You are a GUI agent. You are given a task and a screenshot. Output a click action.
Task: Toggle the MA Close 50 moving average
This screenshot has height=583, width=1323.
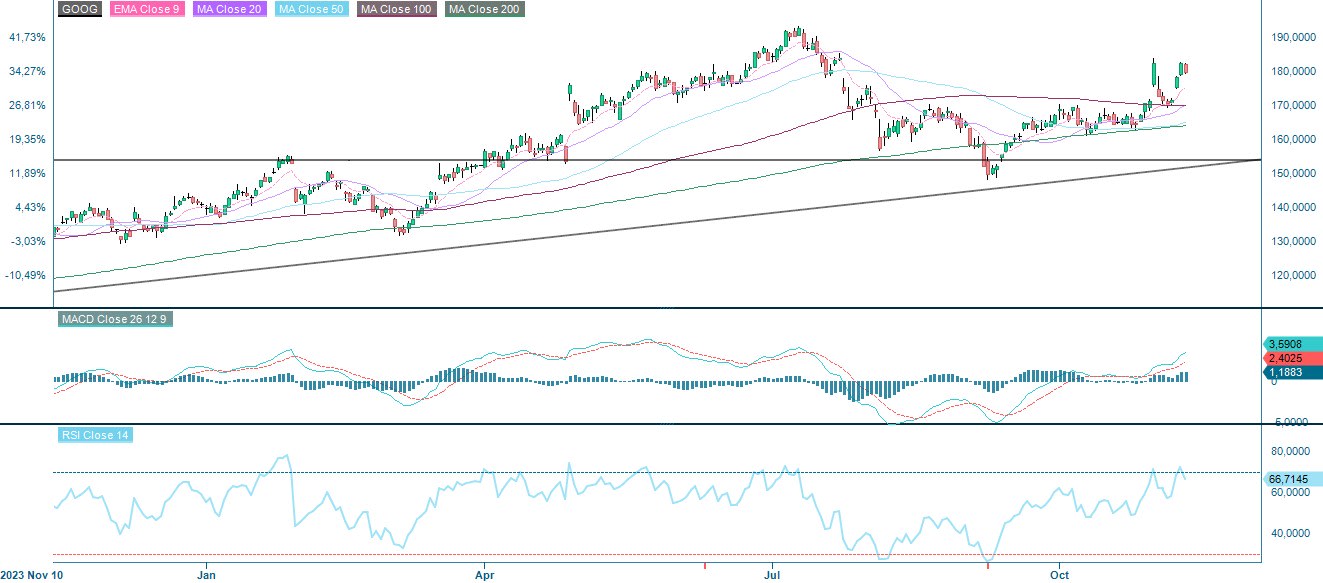click(x=311, y=9)
